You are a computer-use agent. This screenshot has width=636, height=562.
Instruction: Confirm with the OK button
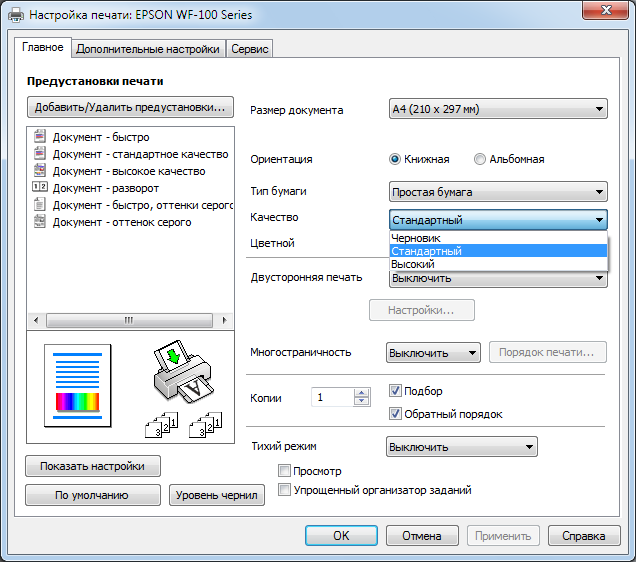point(341,536)
